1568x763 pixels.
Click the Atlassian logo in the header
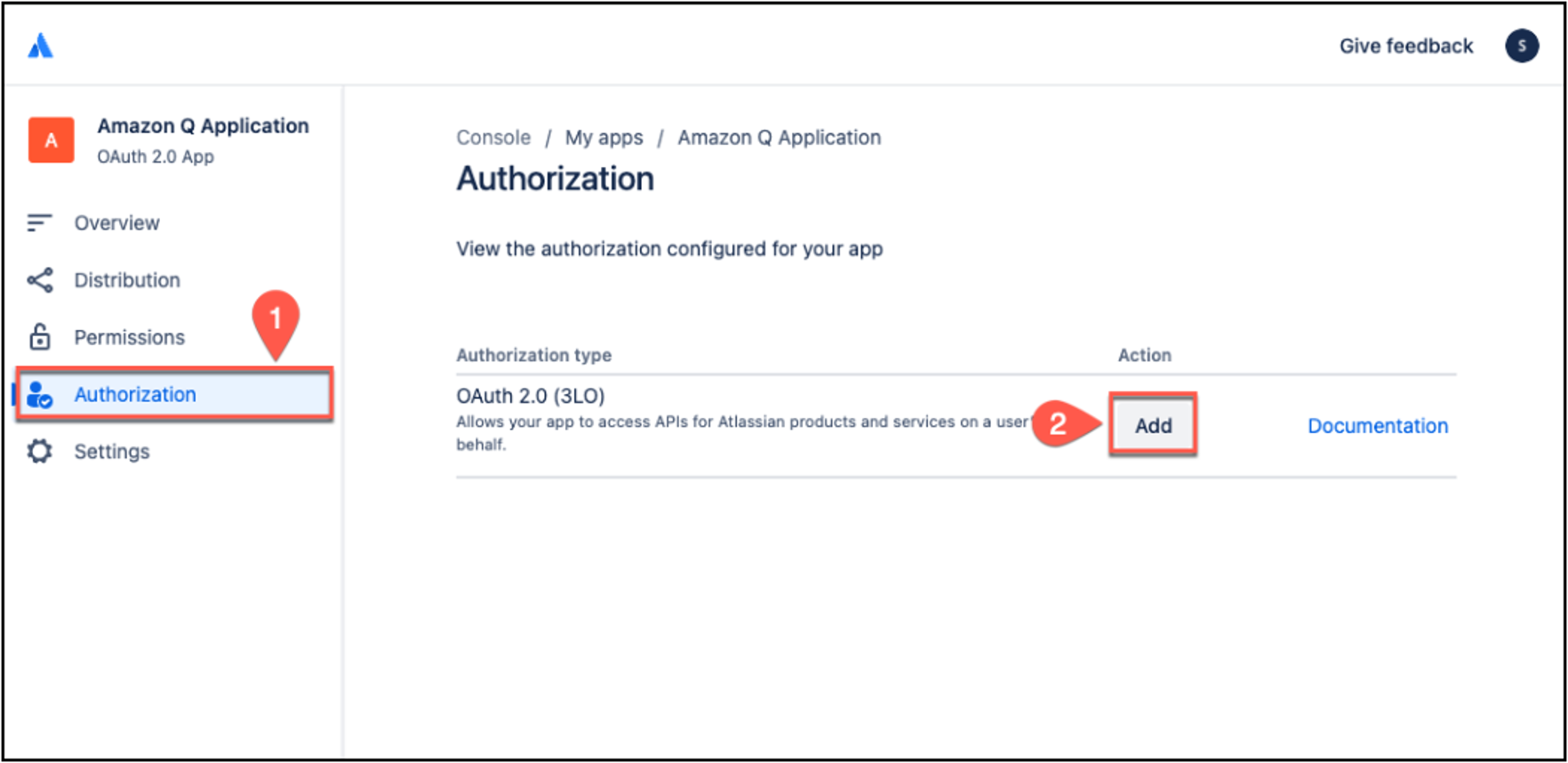pyautogui.click(x=40, y=45)
